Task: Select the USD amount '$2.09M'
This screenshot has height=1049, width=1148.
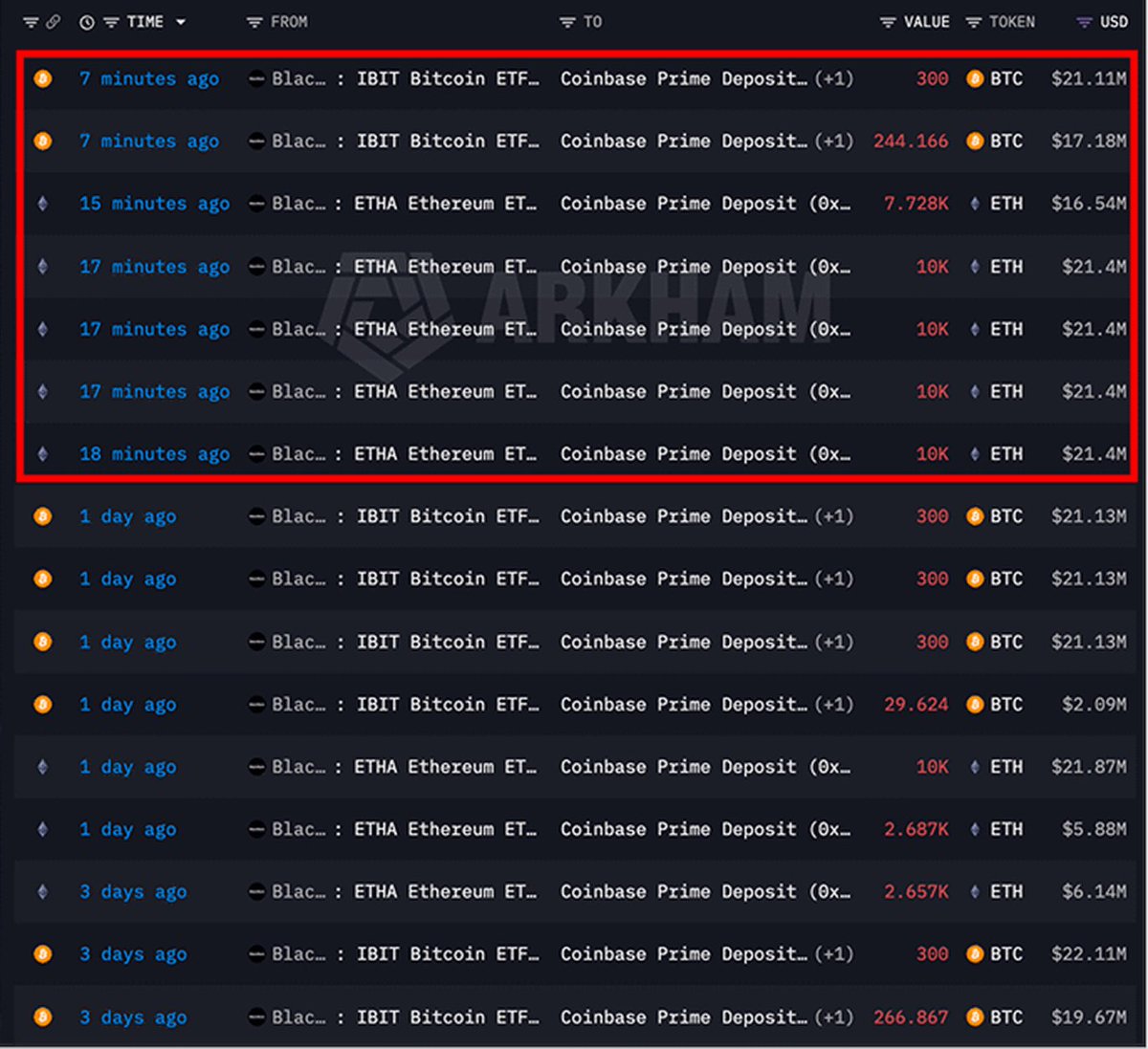Action: [x=1094, y=704]
